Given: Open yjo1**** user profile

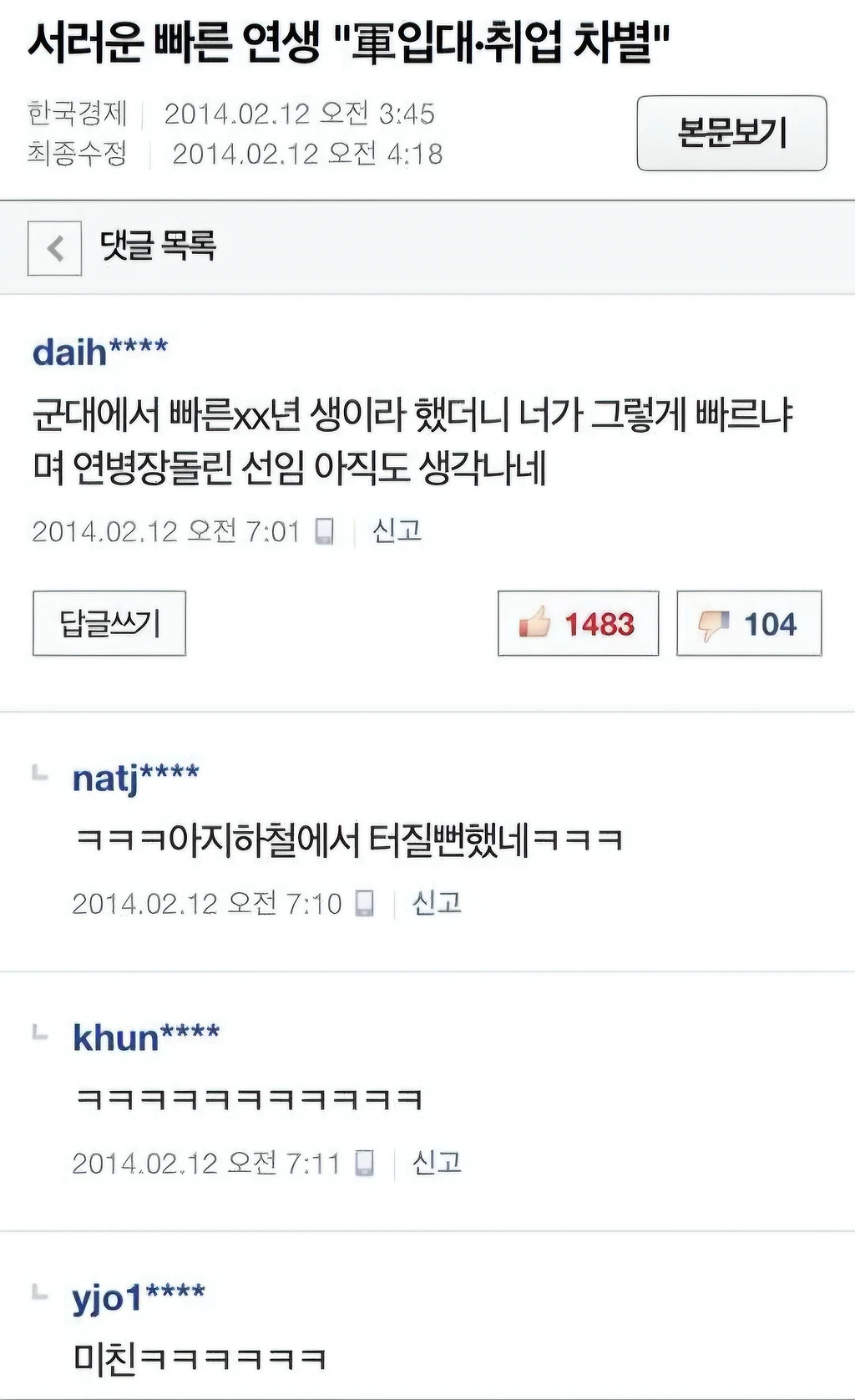Looking at the screenshot, I should click(139, 1298).
